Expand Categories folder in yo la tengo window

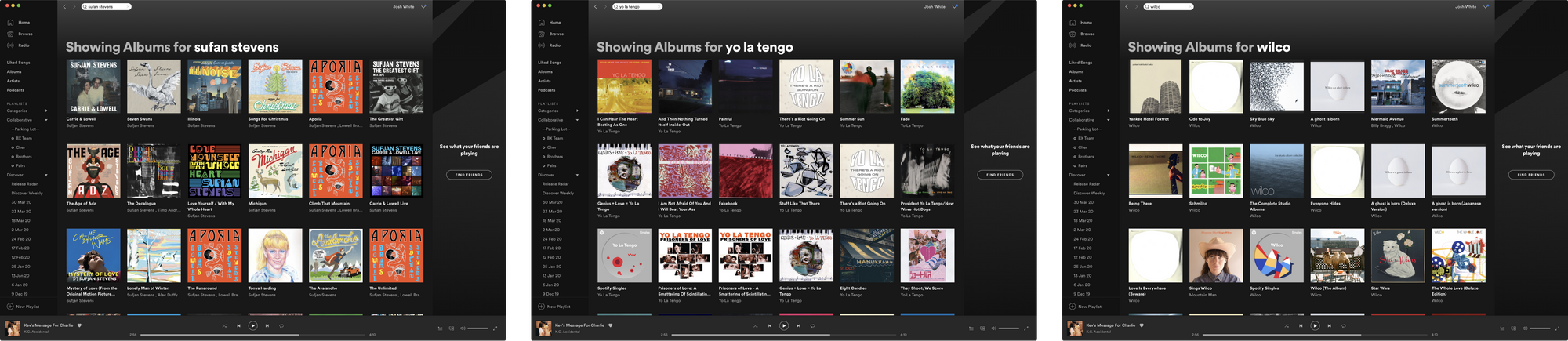578,111
